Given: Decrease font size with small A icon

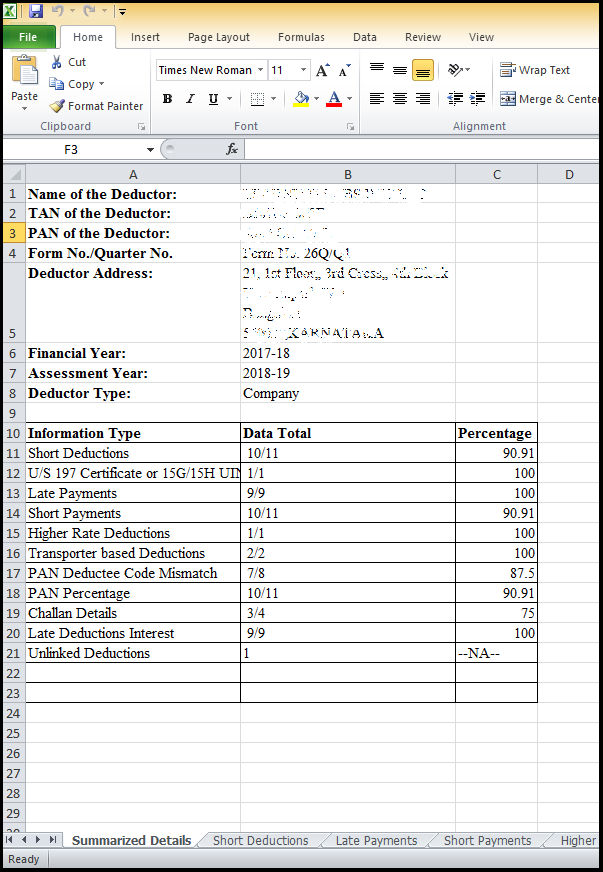Looking at the screenshot, I should tap(344, 70).
